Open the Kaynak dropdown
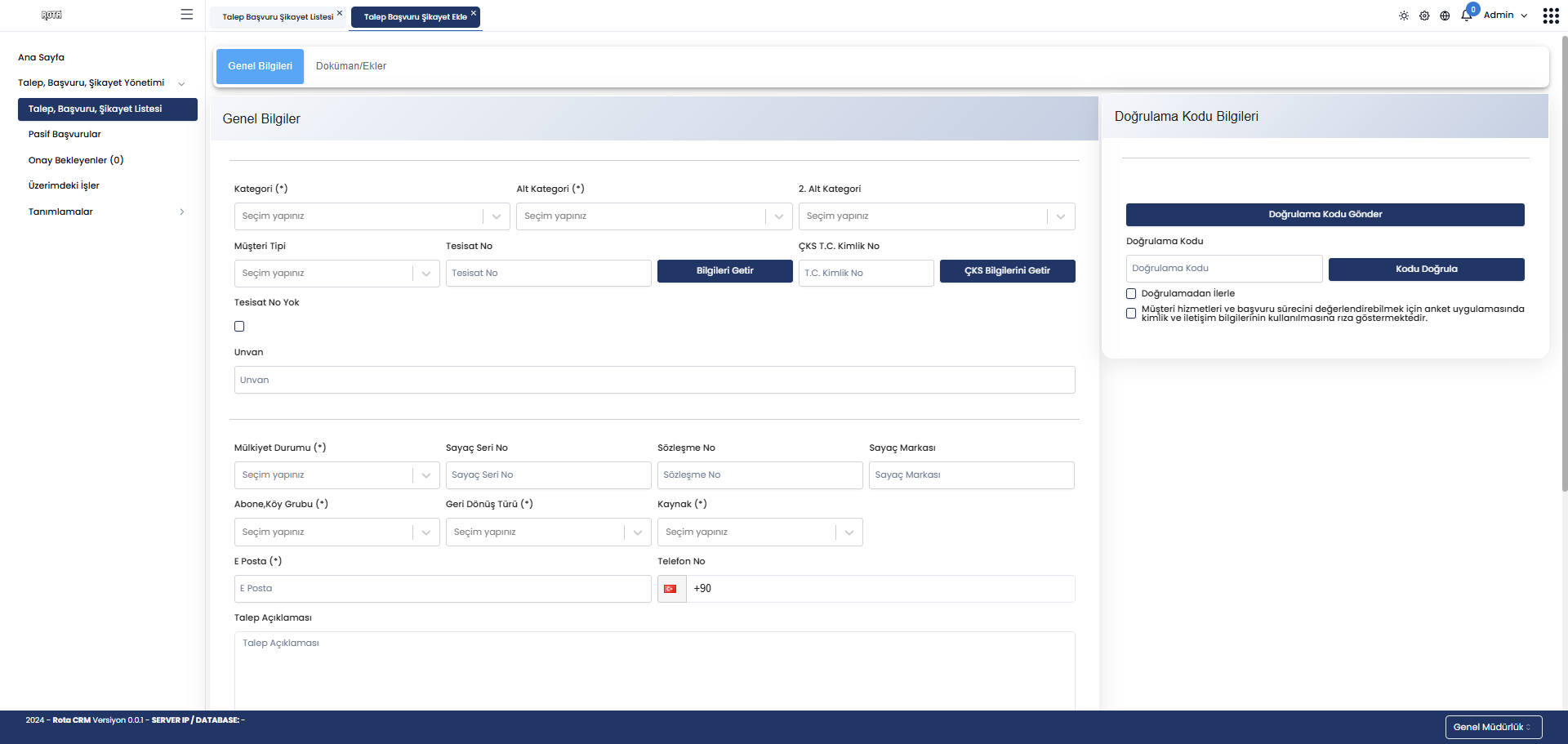This screenshot has width=1568, height=744. [759, 532]
